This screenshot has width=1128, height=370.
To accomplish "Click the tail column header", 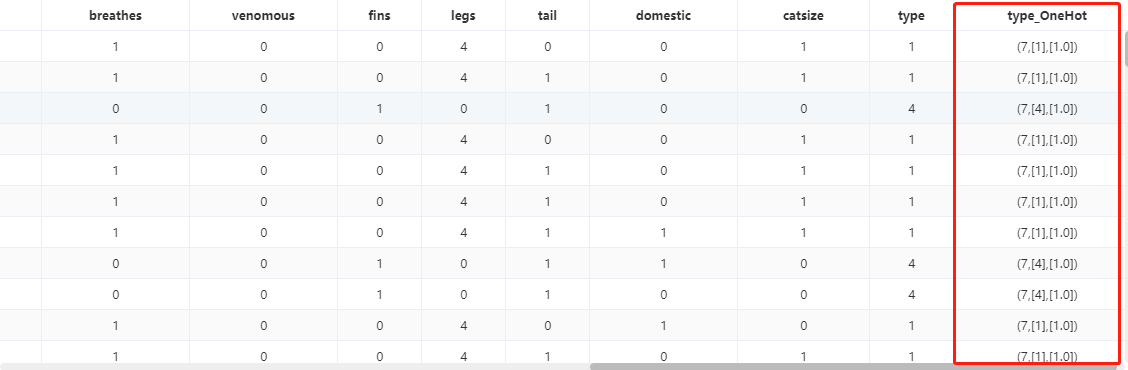I will 547,16.
